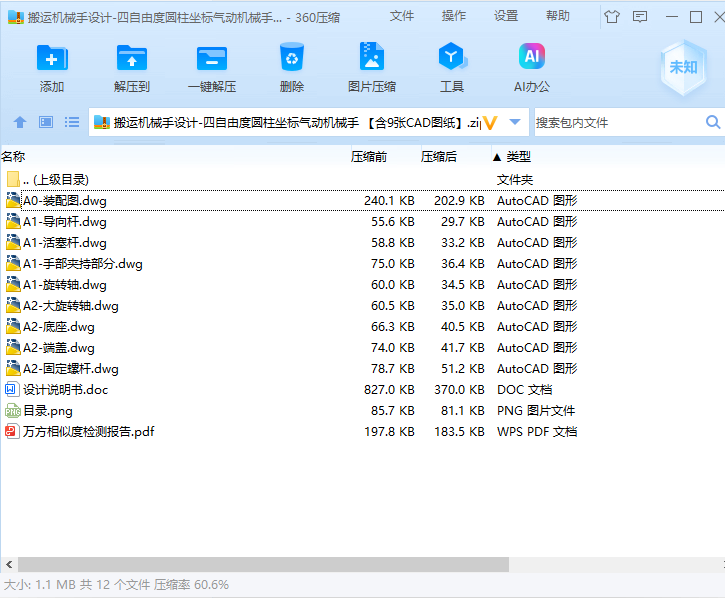Sort by the 类型 column header
The height and width of the screenshot is (598, 725).
click(518, 157)
